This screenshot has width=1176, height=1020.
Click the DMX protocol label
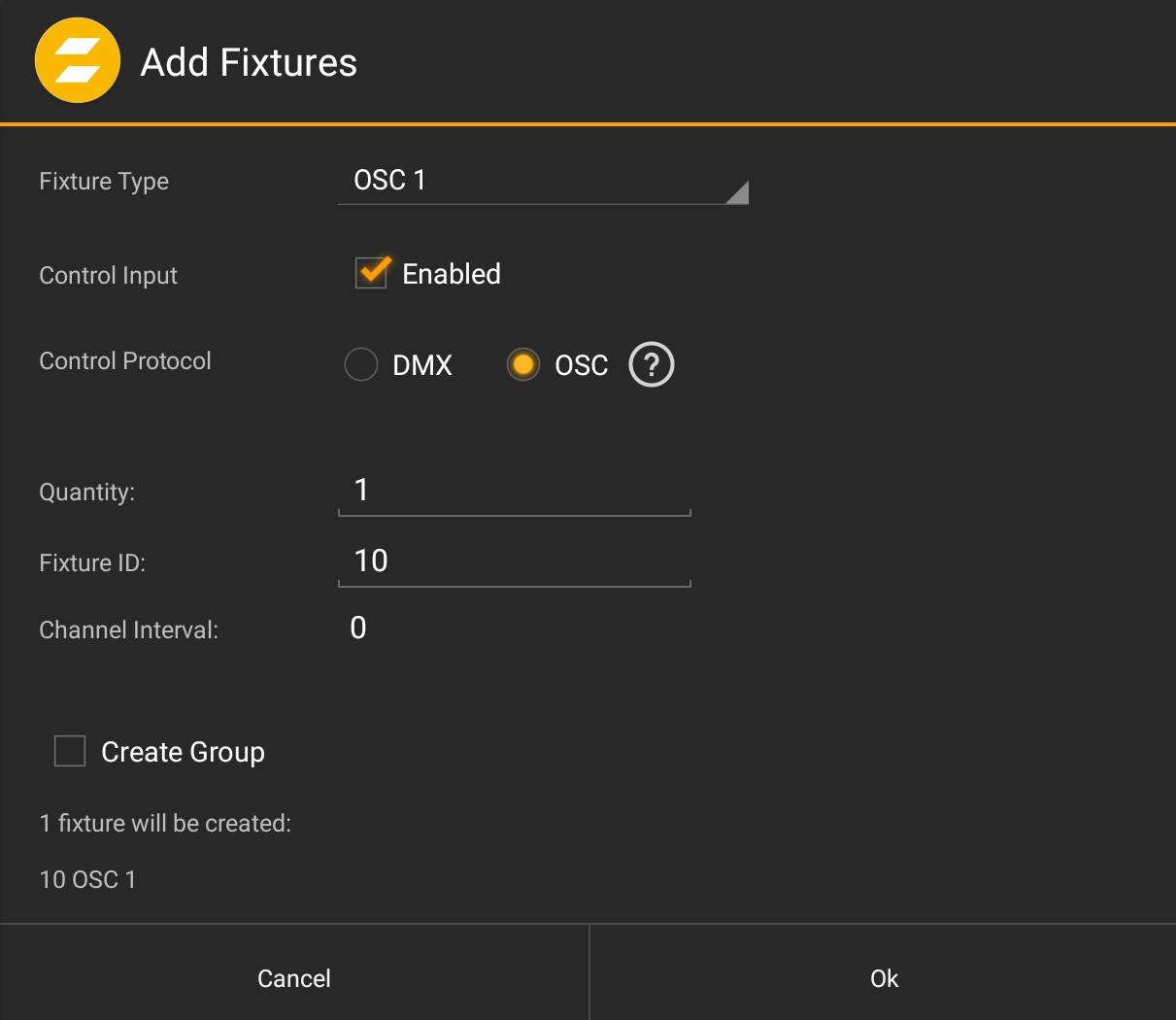422,365
